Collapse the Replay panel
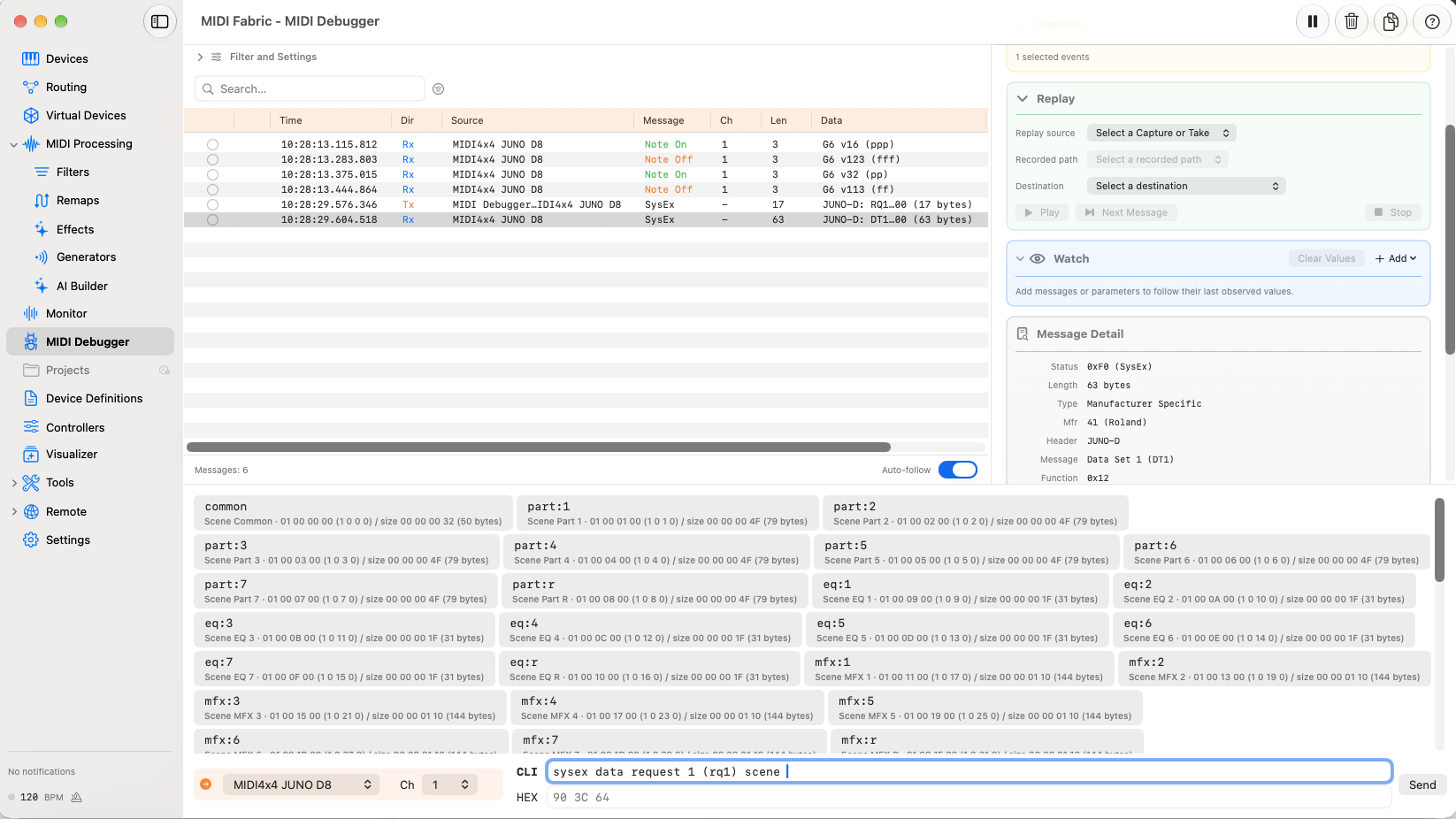Image resolution: width=1456 pixels, height=819 pixels. 1023,99
